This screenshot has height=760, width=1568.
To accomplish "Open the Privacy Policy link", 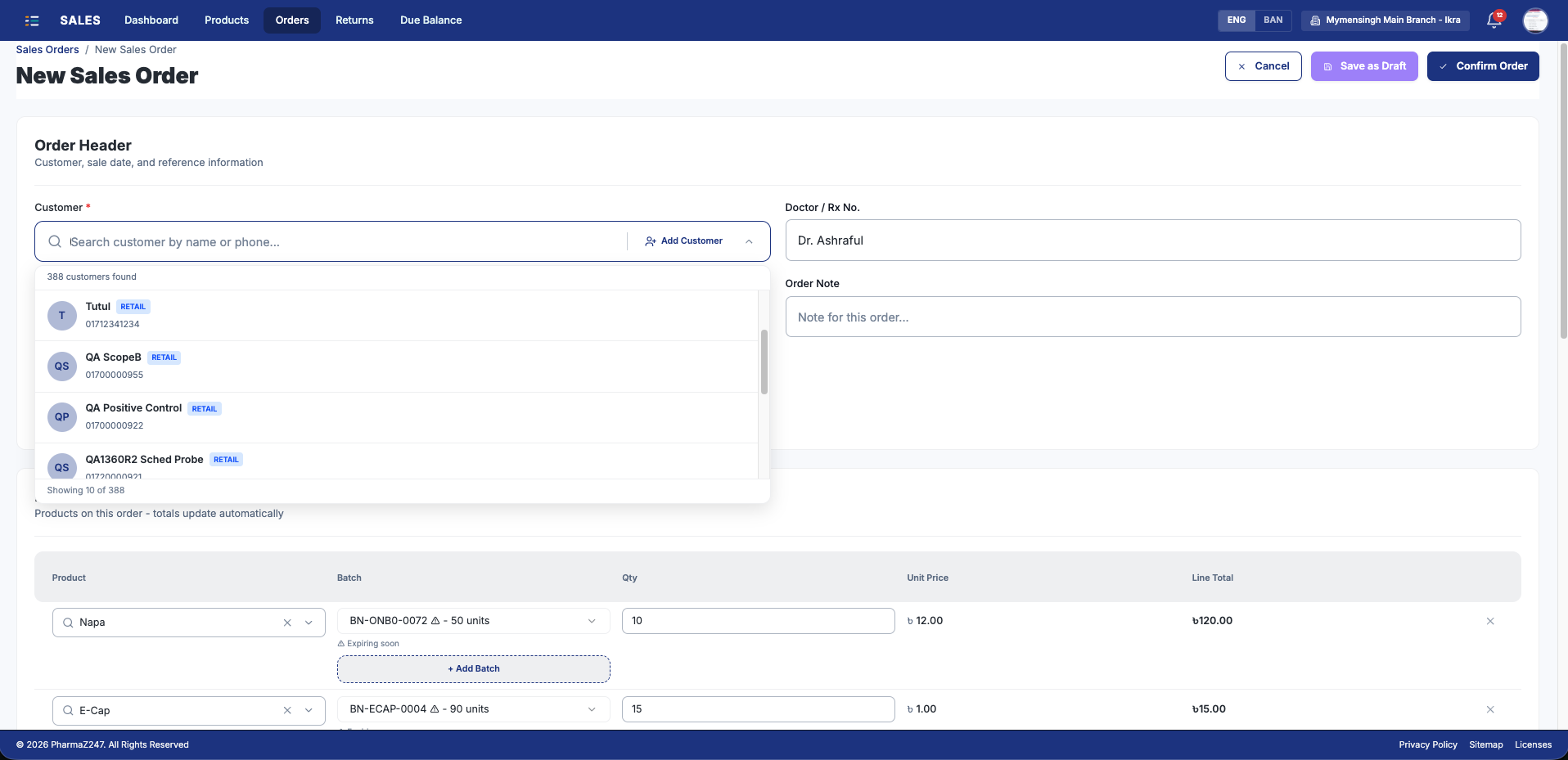I will (x=1428, y=745).
